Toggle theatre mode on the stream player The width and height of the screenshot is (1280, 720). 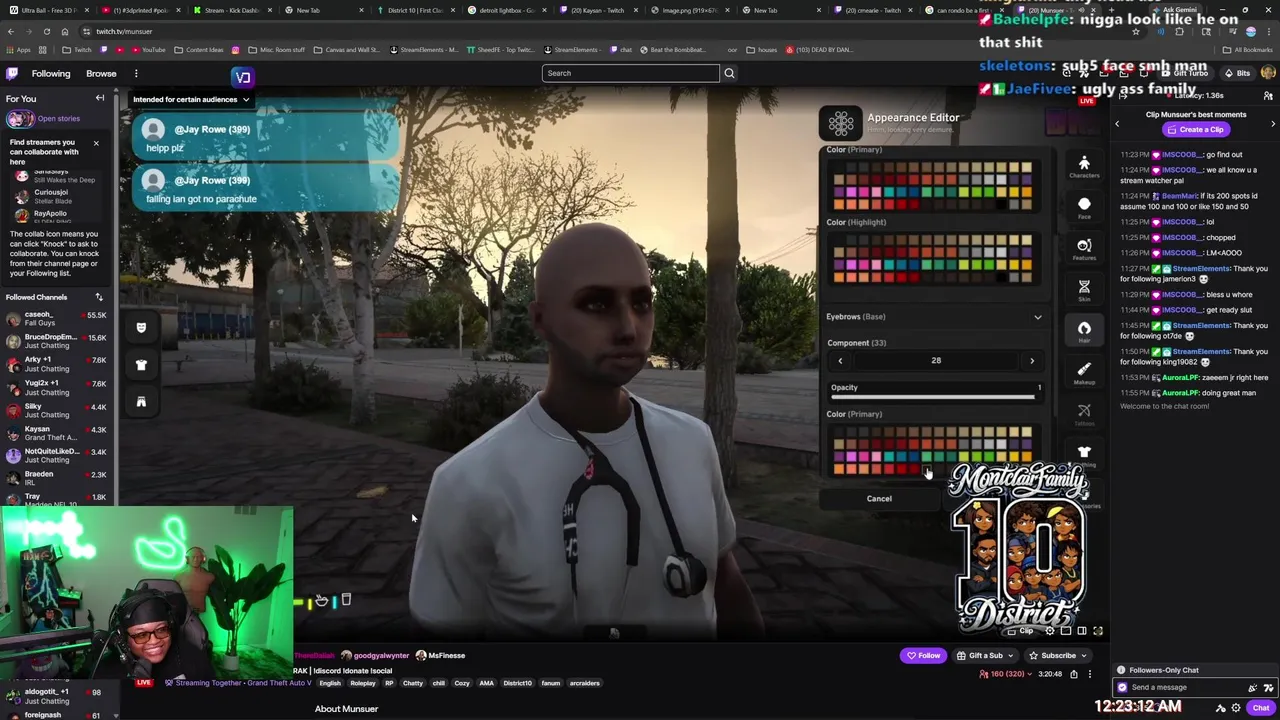[1082, 631]
